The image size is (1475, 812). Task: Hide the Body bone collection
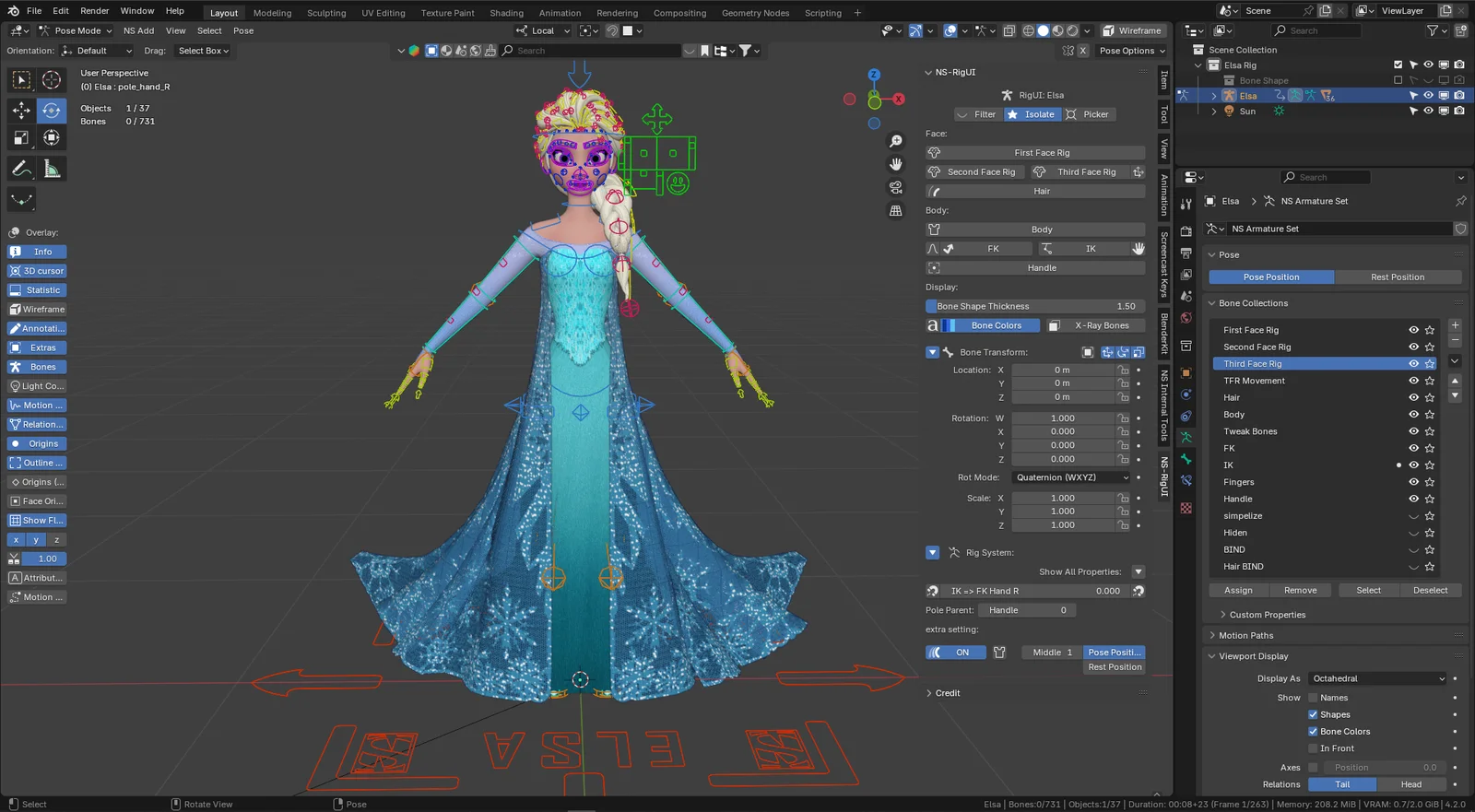click(x=1413, y=415)
